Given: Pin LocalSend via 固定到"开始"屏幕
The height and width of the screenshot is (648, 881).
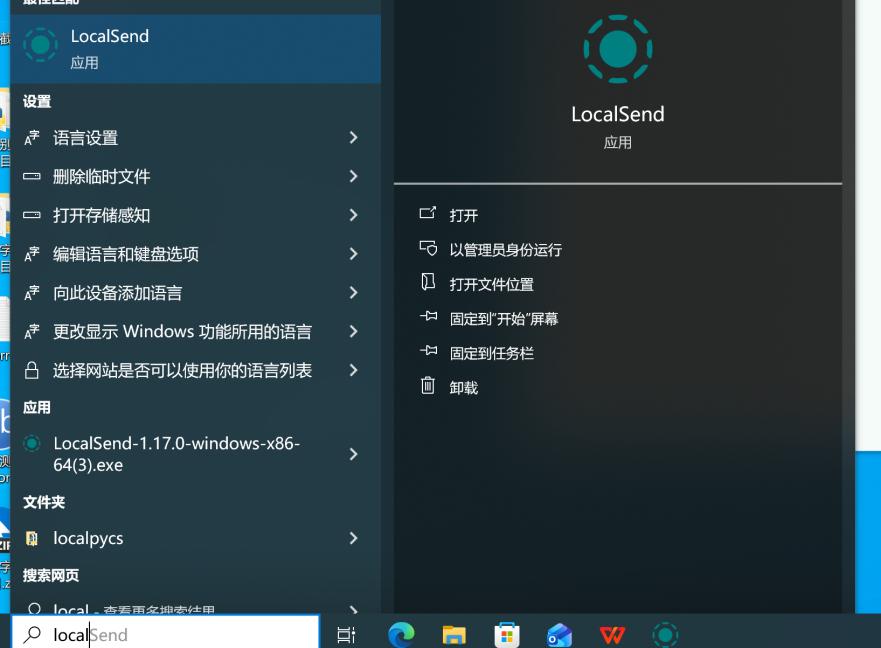Looking at the screenshot, I should pos(503,319).
